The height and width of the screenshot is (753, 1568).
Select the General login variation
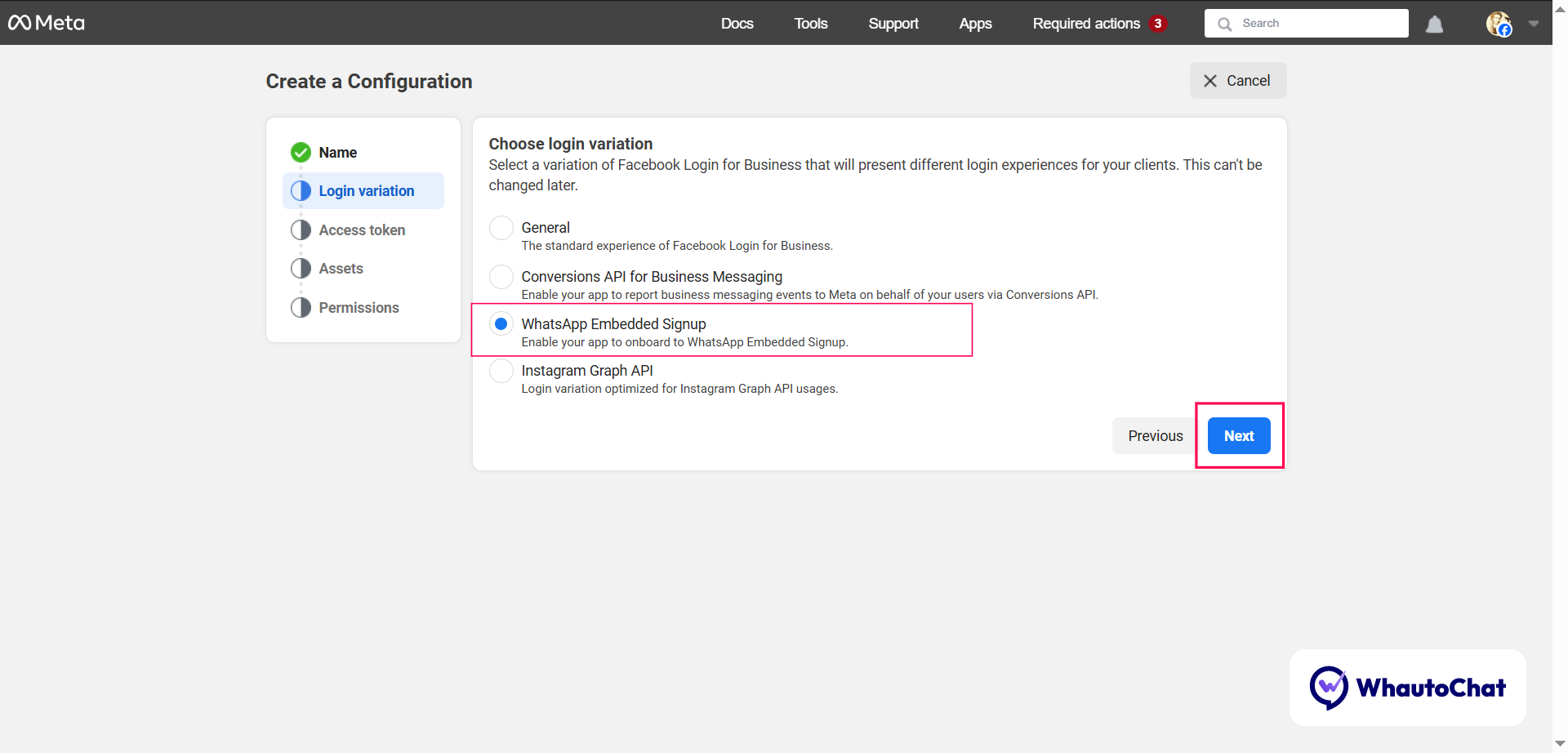[x=501, y=228]
